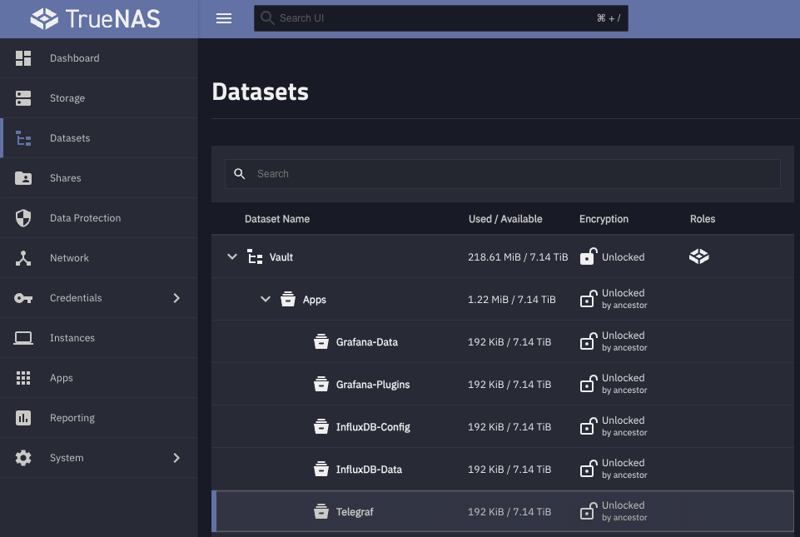
Task: Click the Datasets tree icon in sidebar
Action: pos(23,138)
